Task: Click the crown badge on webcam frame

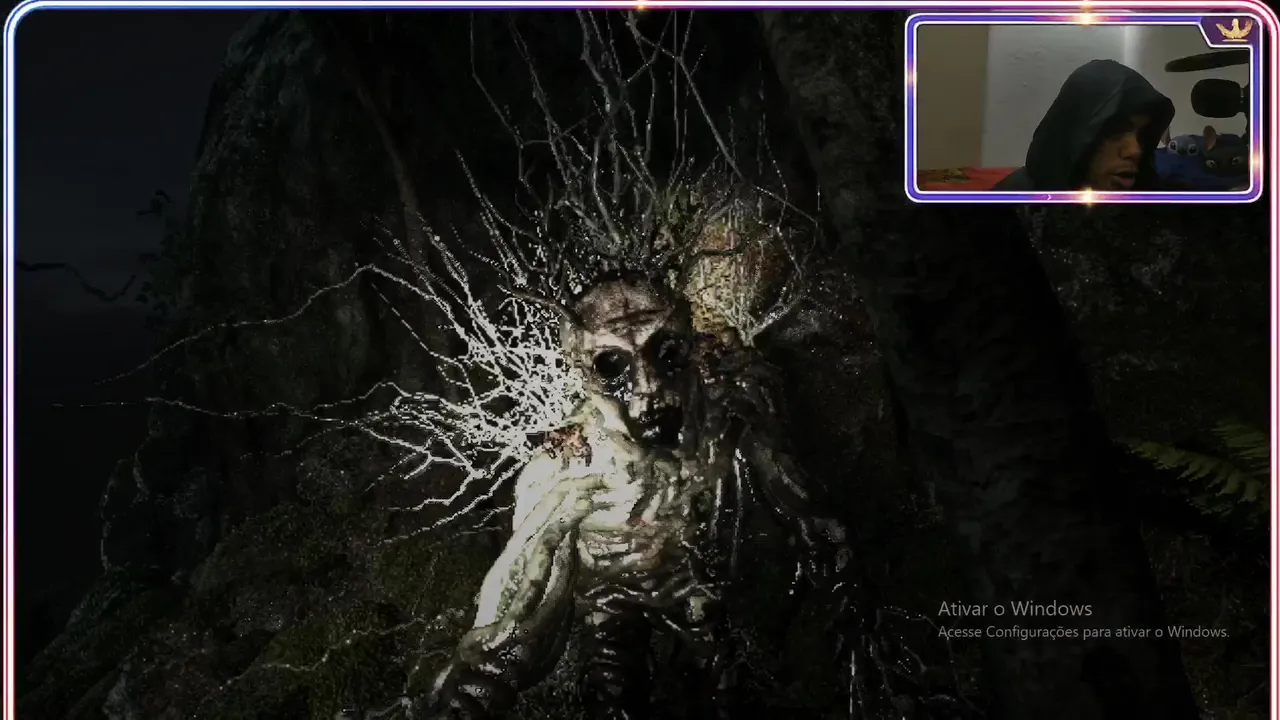Action: click(1233, 29)
